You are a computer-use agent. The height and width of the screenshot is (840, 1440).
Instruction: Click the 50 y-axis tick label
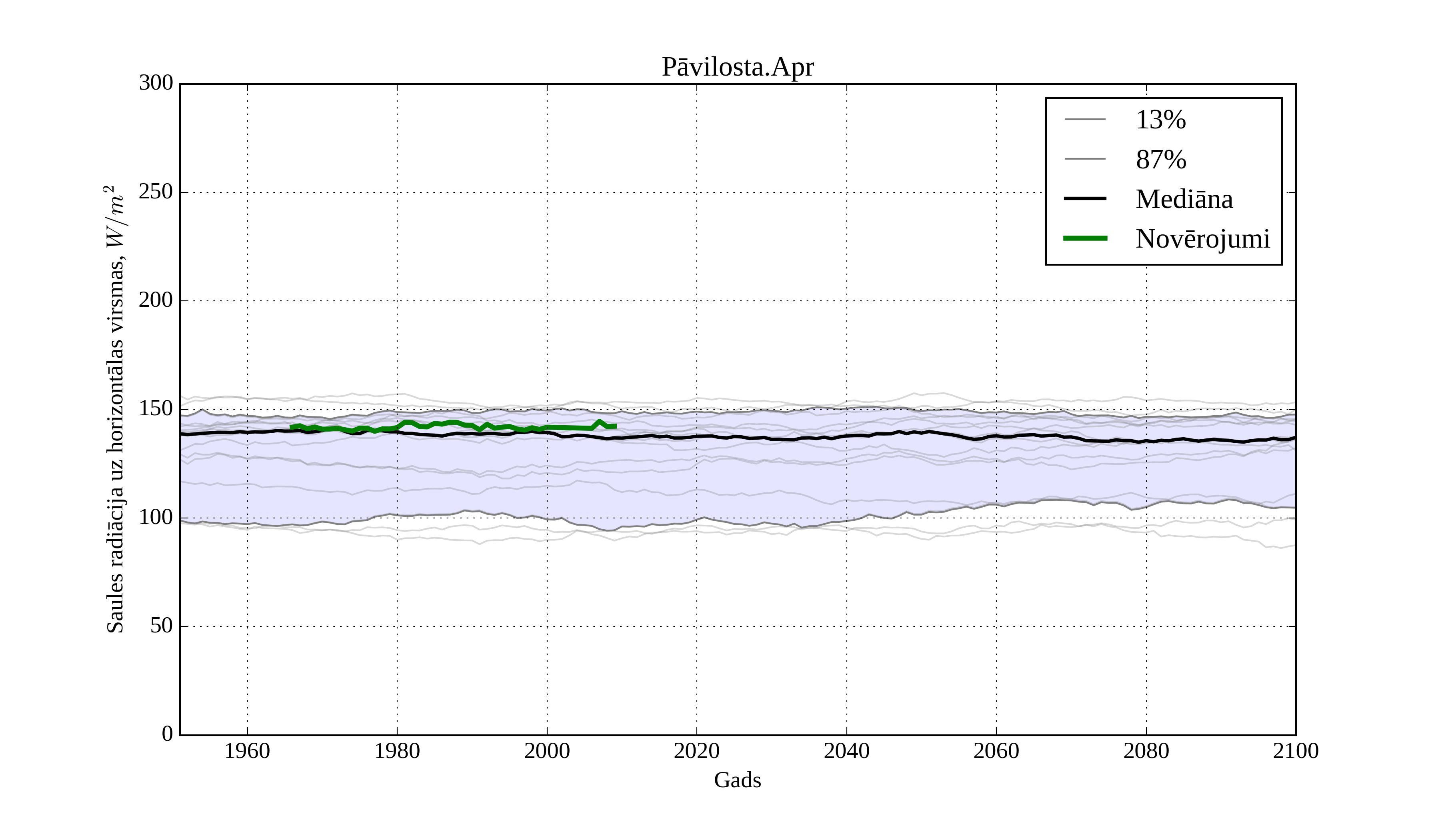pos(162,626)
